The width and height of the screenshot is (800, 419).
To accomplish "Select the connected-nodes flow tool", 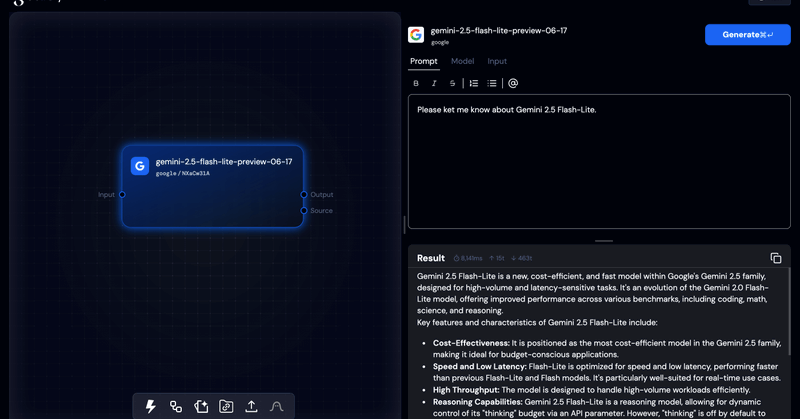I will coord(176,406).
